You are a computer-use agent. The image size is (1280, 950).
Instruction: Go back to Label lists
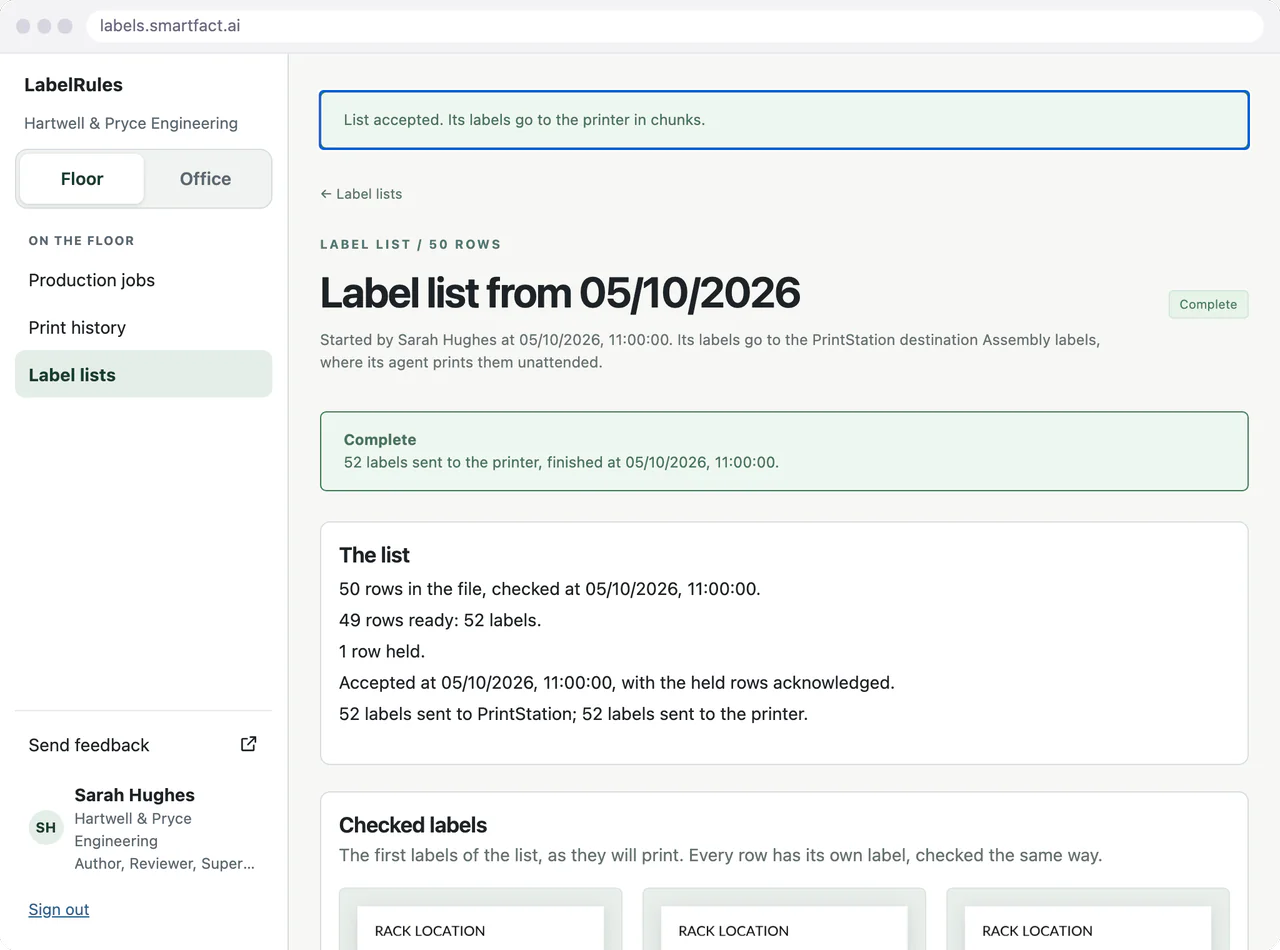pos(361,194)
